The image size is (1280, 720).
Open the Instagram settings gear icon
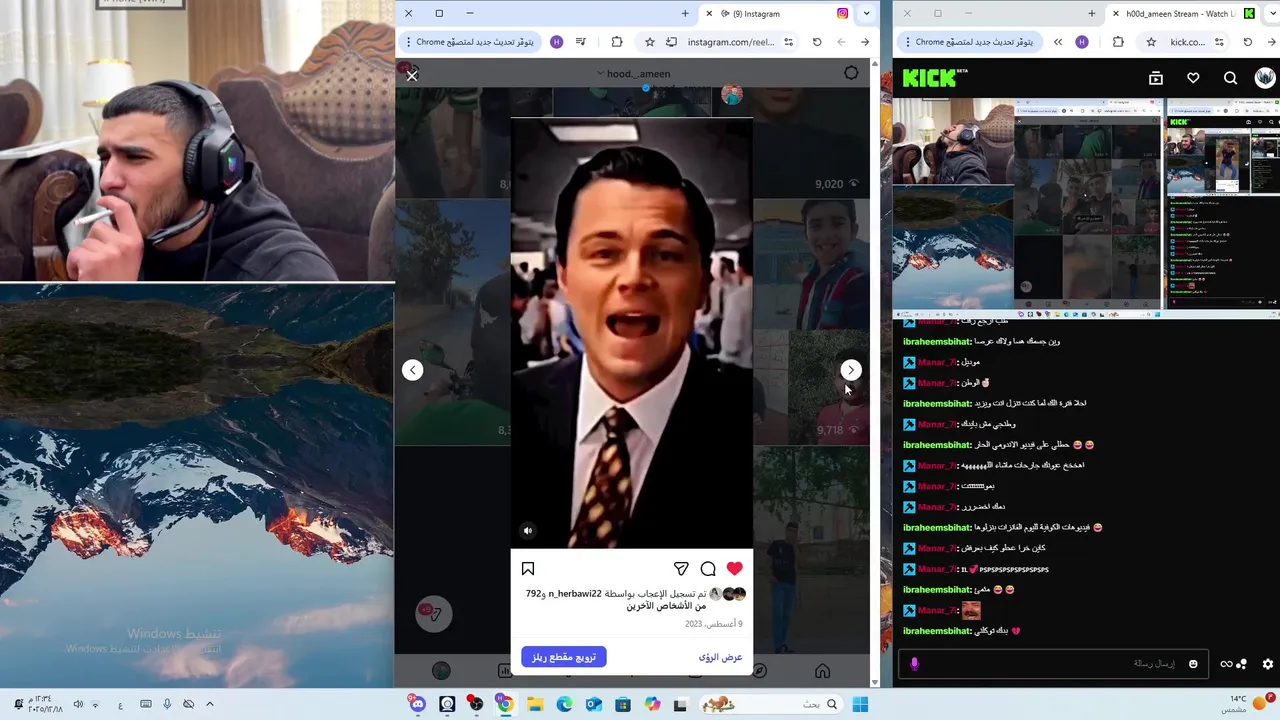point(851,73)
